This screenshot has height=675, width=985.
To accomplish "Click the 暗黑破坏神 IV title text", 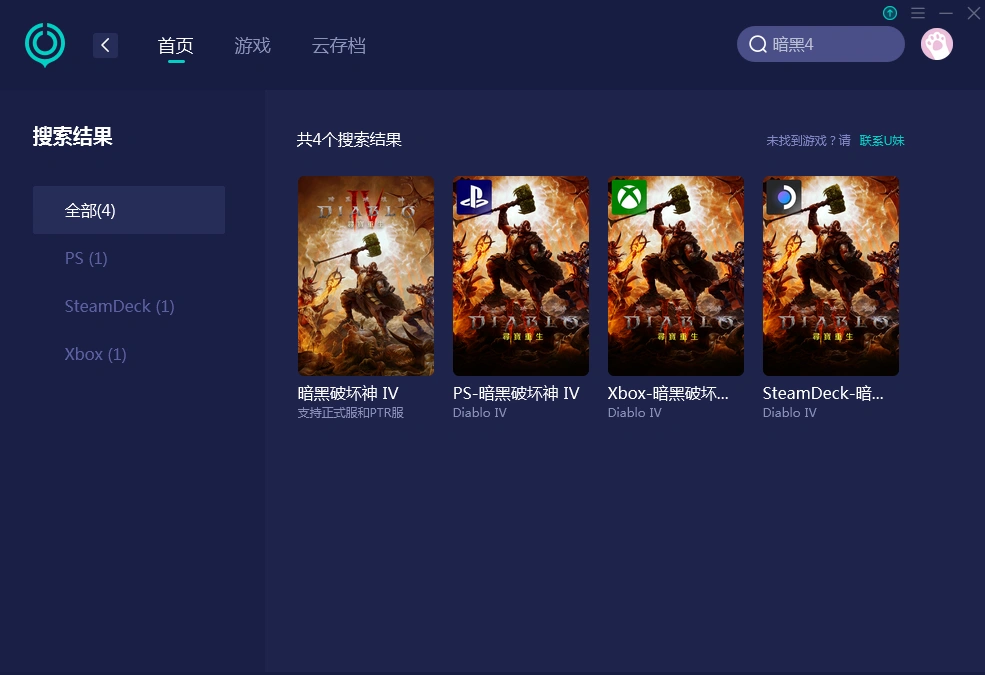I will point(348,393).
